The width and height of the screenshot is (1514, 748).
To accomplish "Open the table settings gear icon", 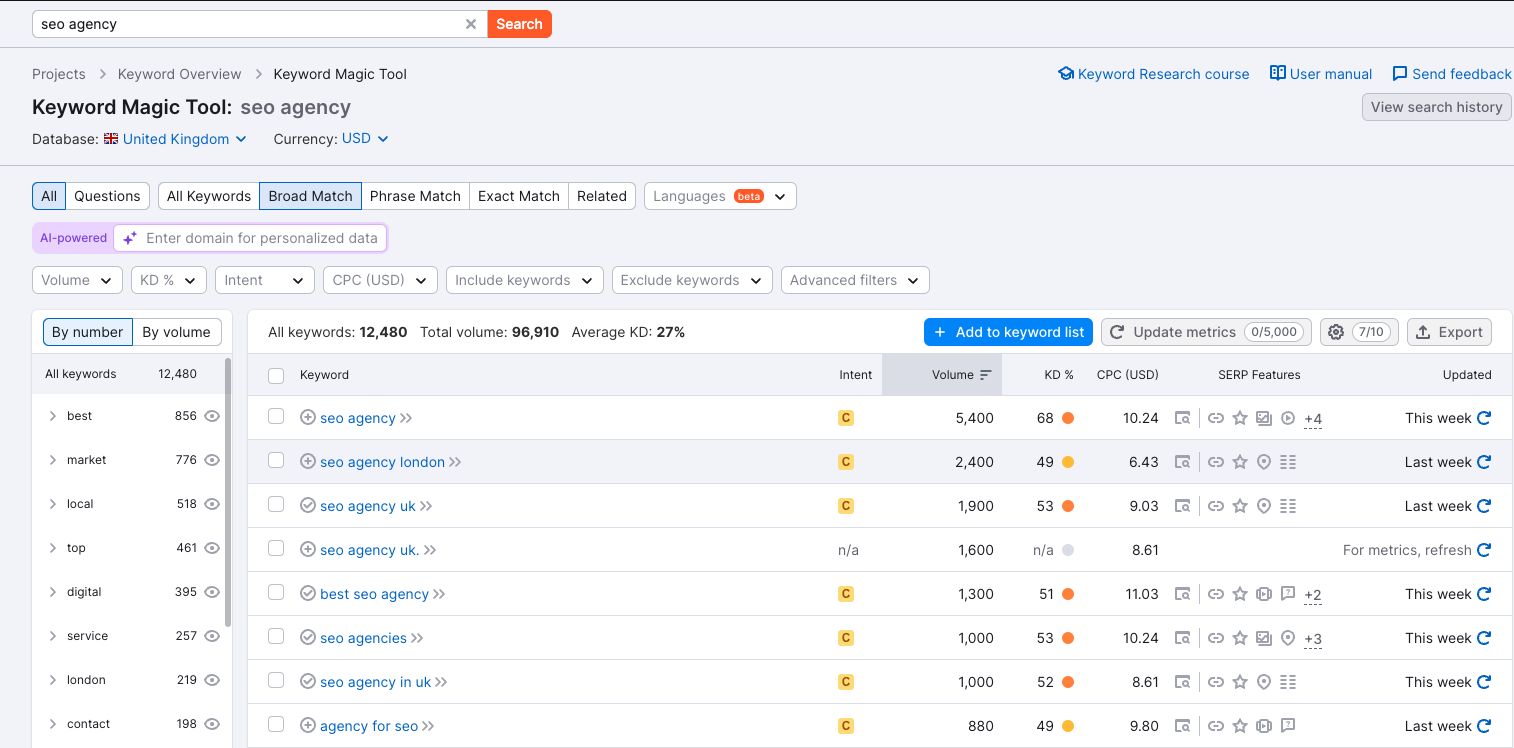I will [x=1337, y=331].
